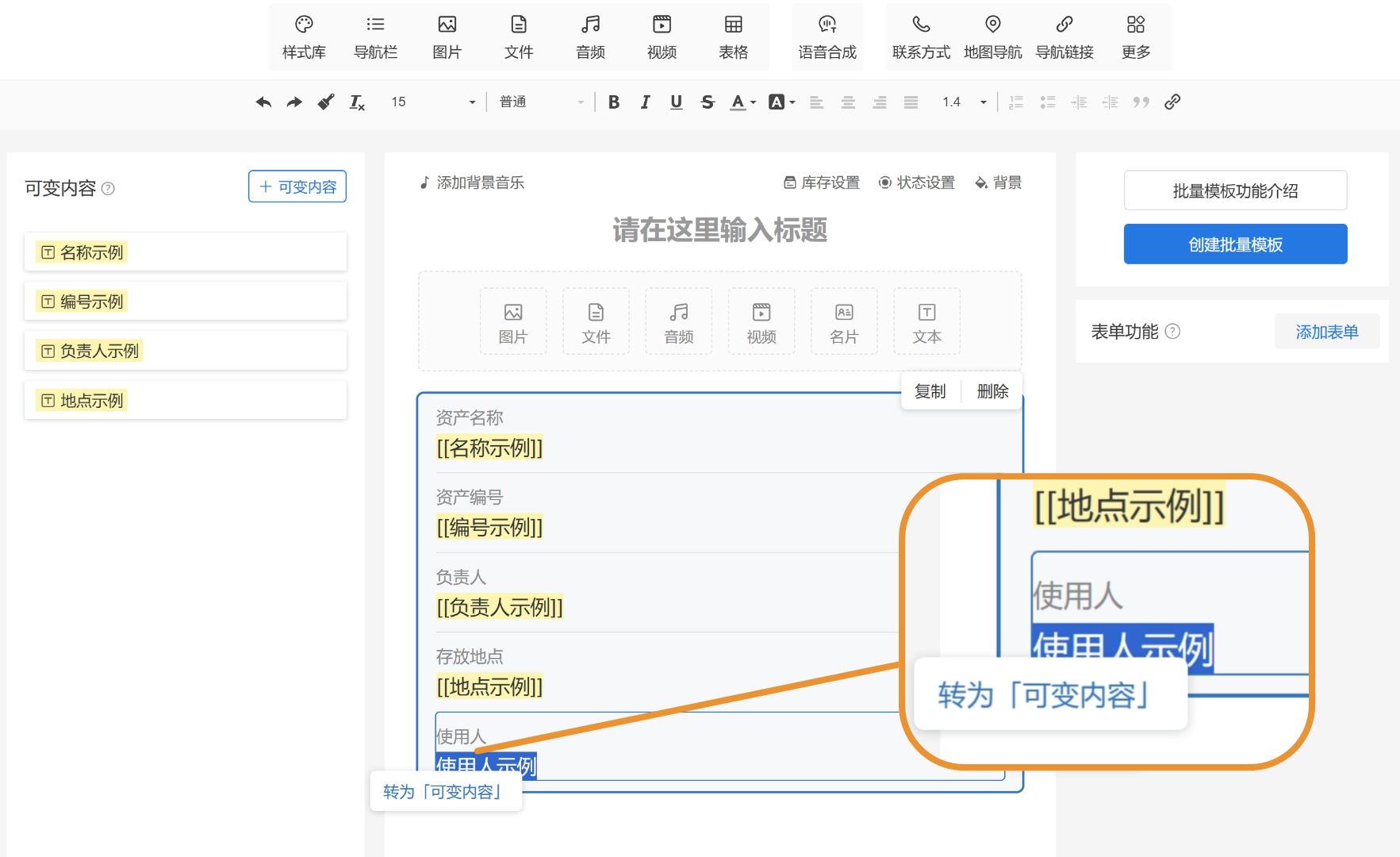This screenshot has height=857, width=1400.
Task: Clear text formatting
Action: point(357,102)
